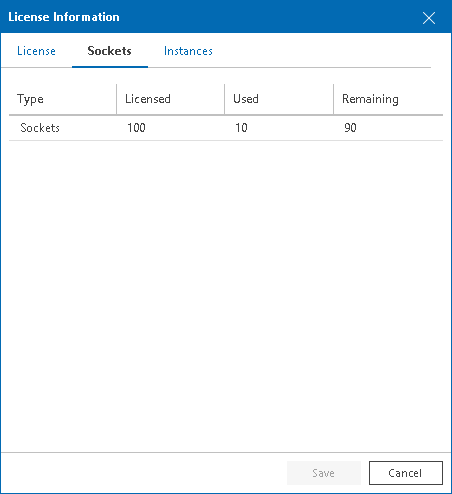
Task: Click the Cancel button
Action: point(406,473)
